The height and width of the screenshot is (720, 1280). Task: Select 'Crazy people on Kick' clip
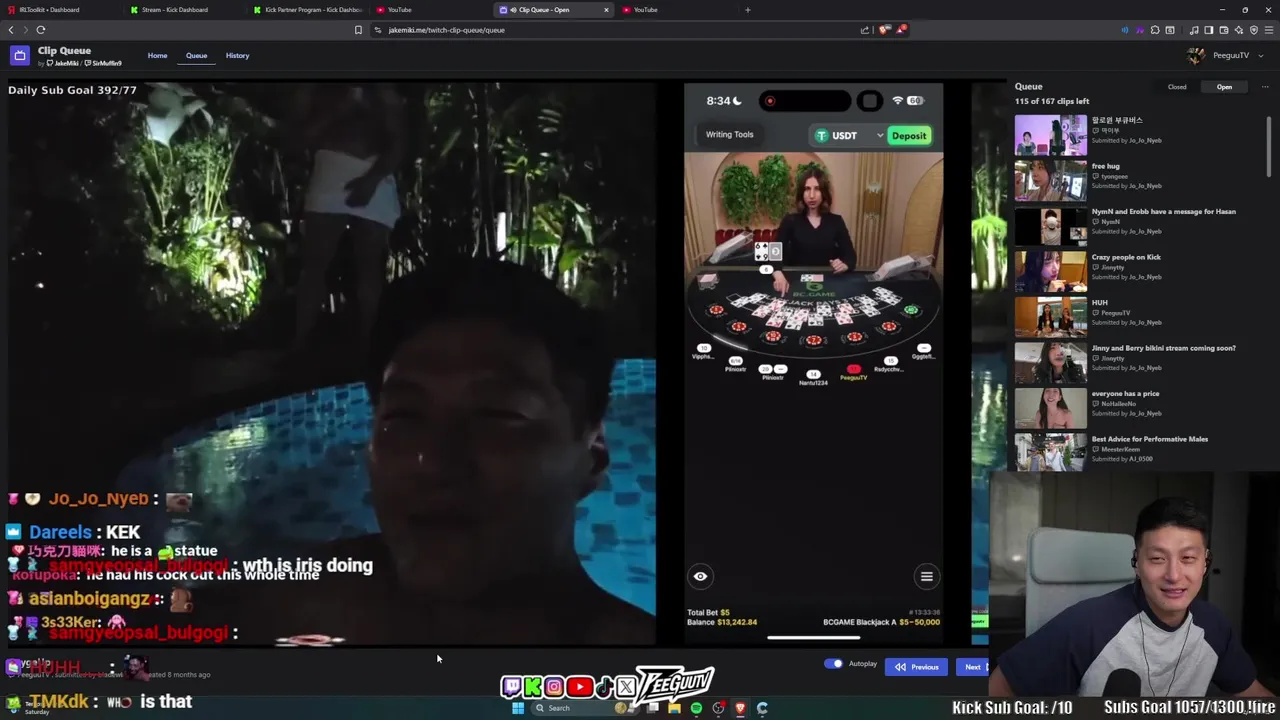pyautogui.click(x=1137, y=272)
